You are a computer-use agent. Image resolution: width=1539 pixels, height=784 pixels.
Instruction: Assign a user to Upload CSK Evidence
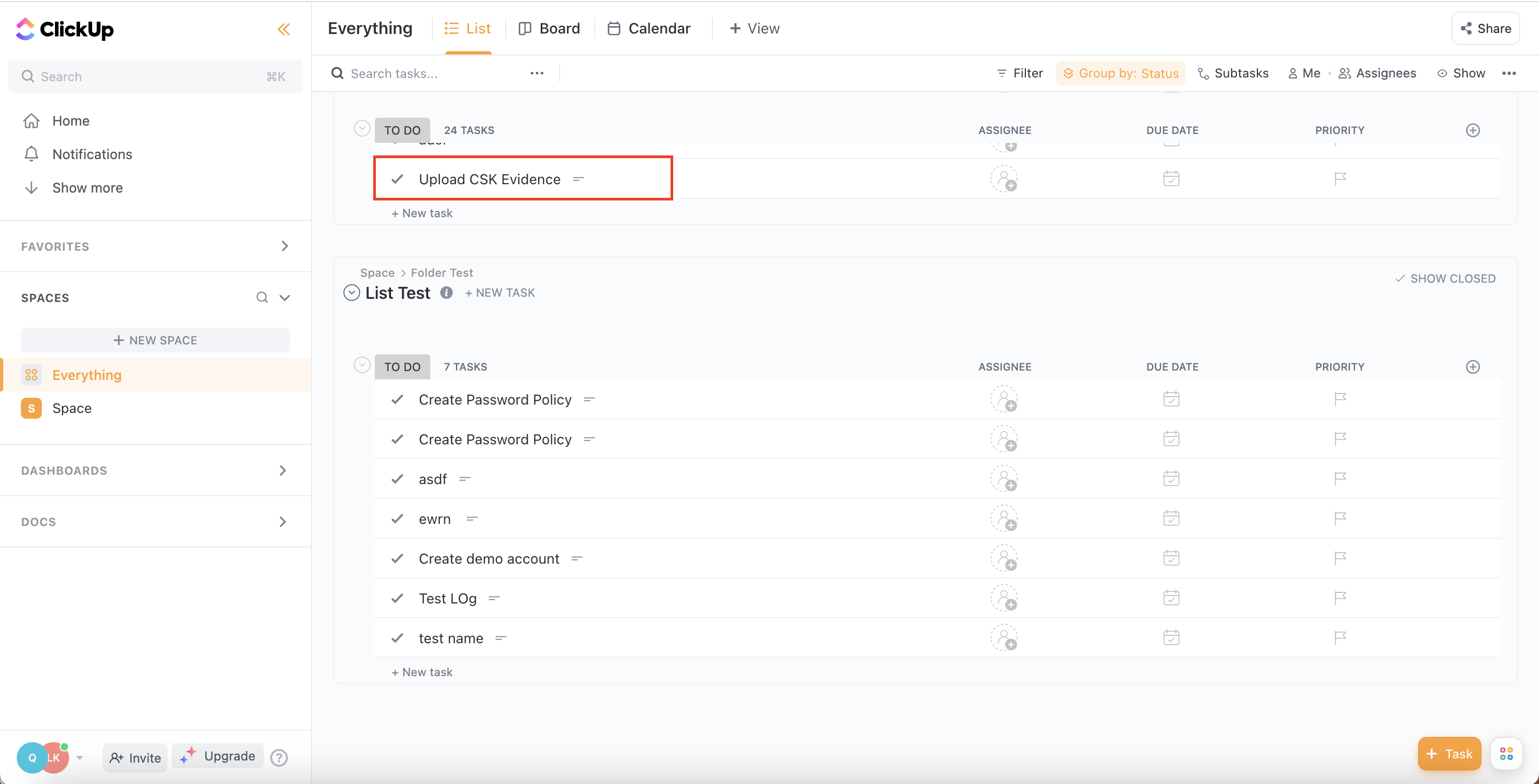(1005, 178)
